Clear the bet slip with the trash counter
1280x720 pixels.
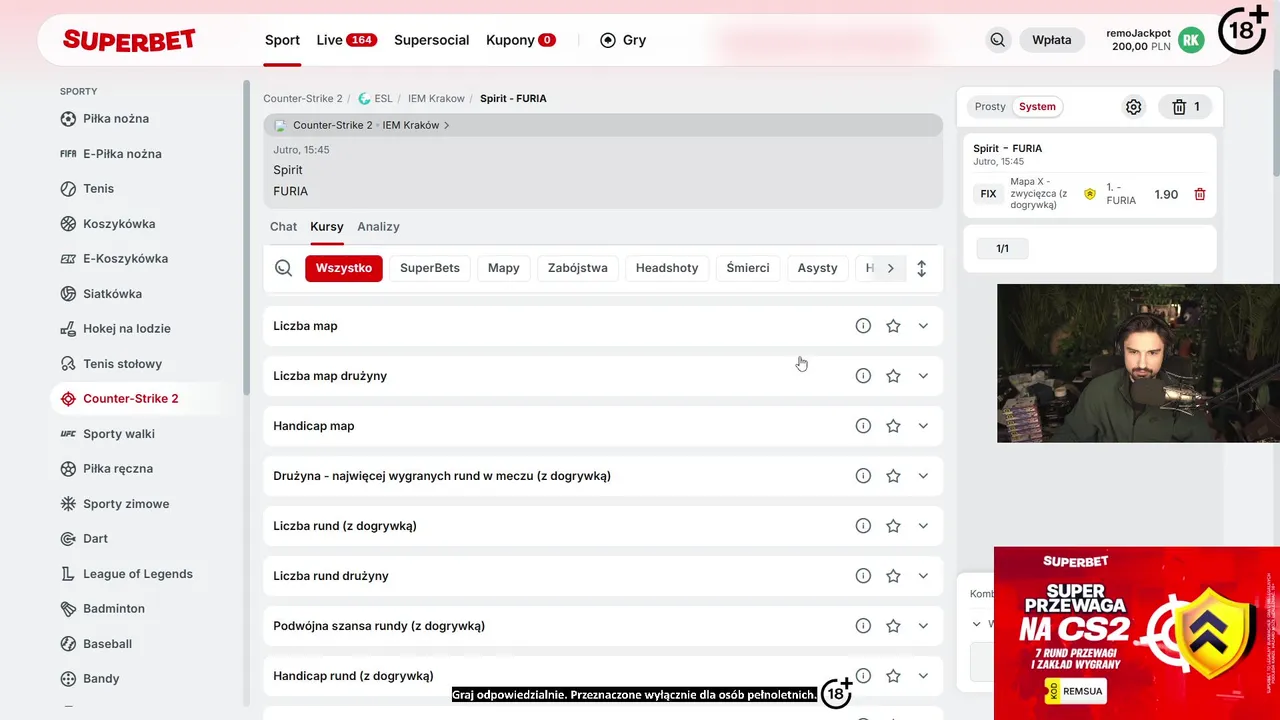click(x=1185, y=107)
